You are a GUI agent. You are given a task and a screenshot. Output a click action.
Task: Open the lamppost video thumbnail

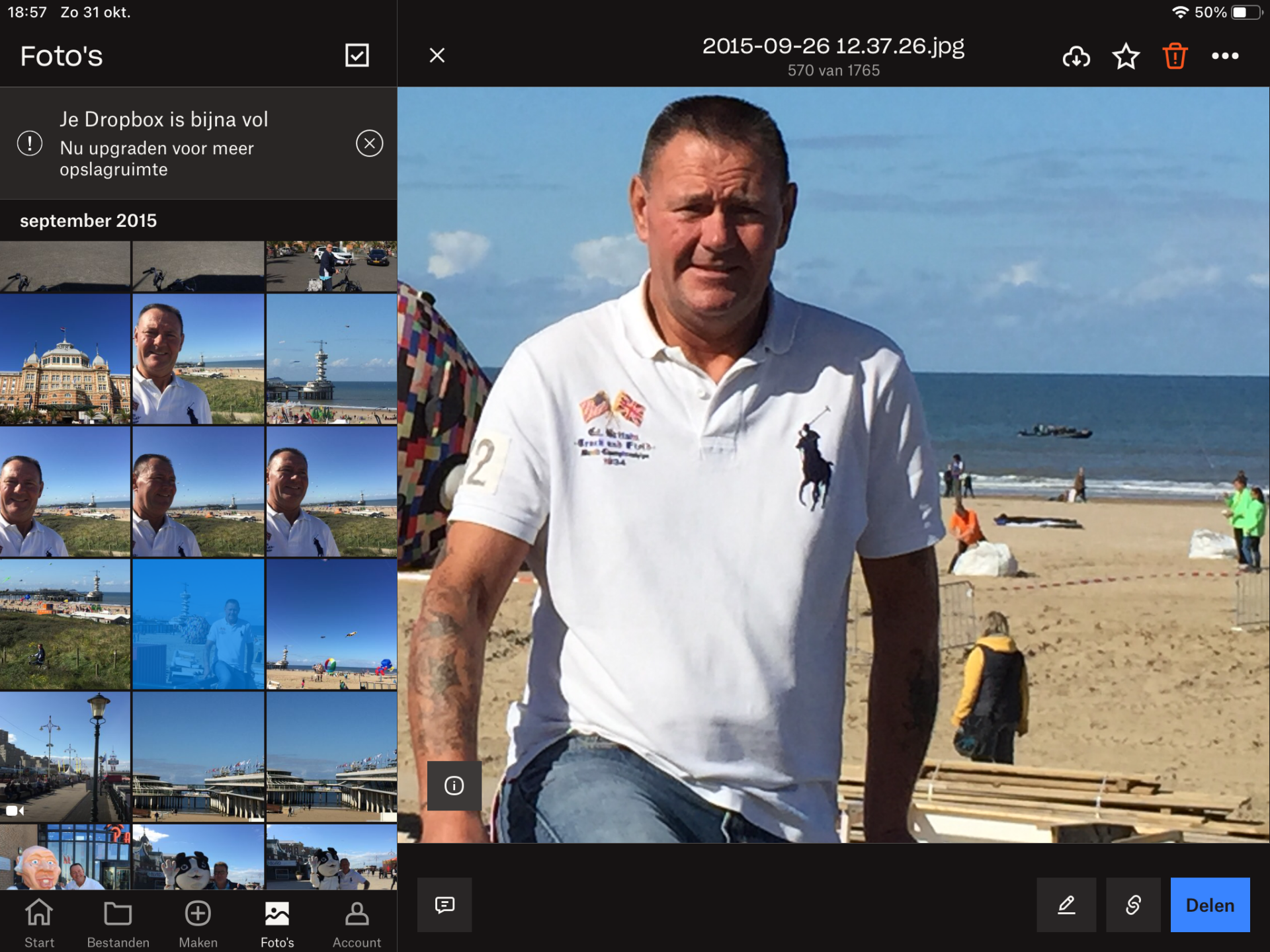point(65,756)
